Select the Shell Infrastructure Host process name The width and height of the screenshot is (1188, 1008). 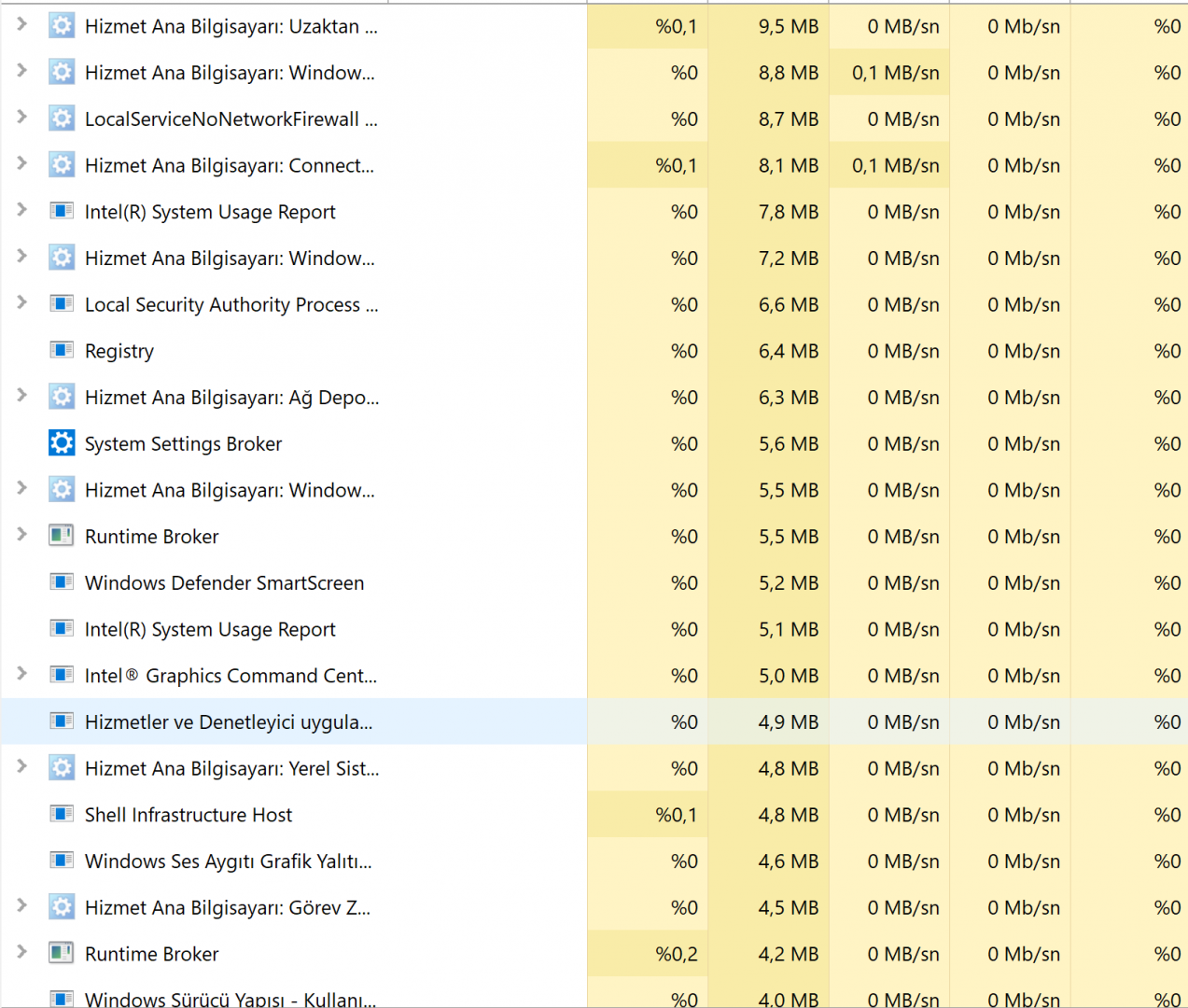(189, 815)
